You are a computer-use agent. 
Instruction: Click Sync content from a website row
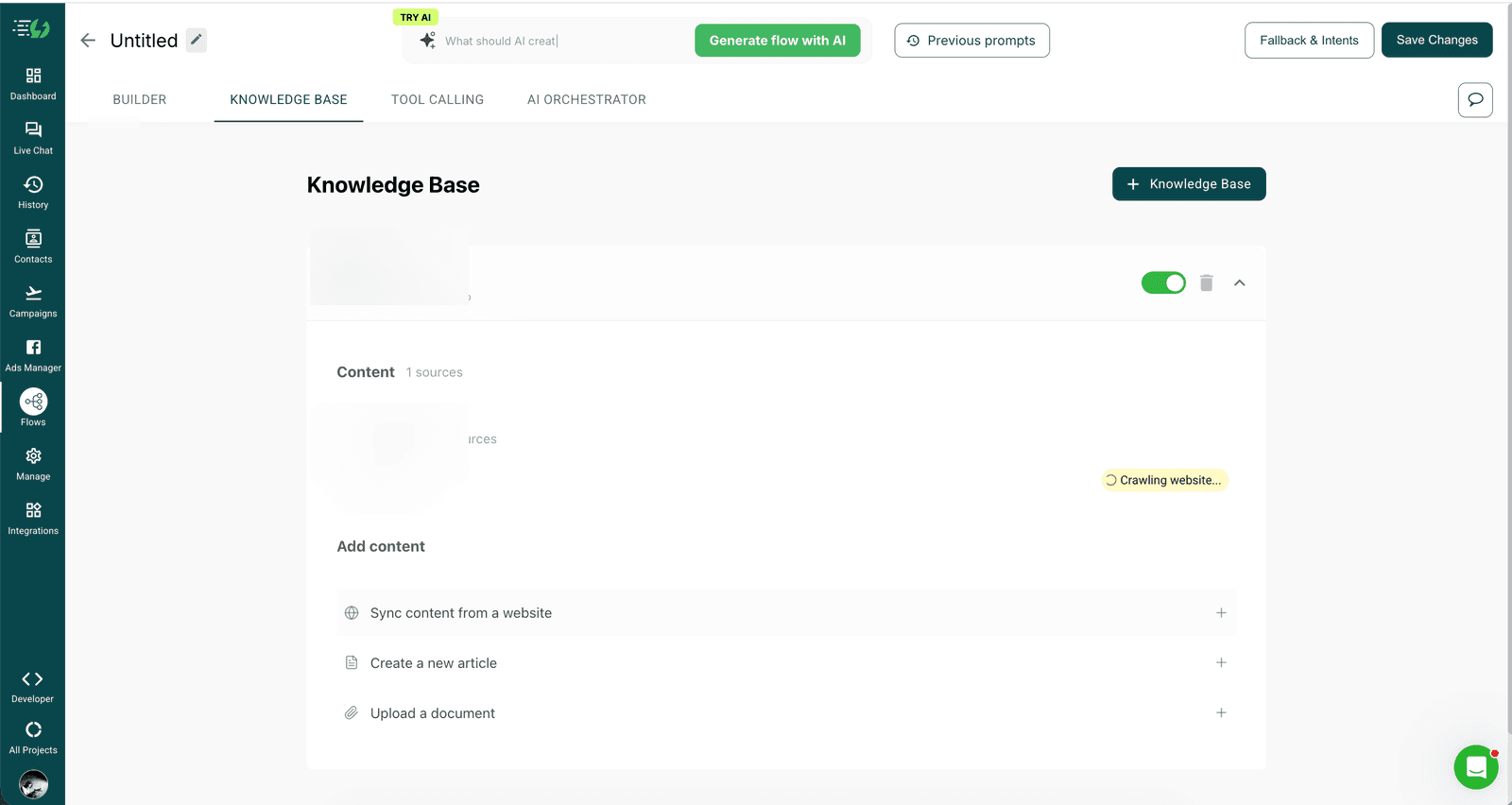786,613
